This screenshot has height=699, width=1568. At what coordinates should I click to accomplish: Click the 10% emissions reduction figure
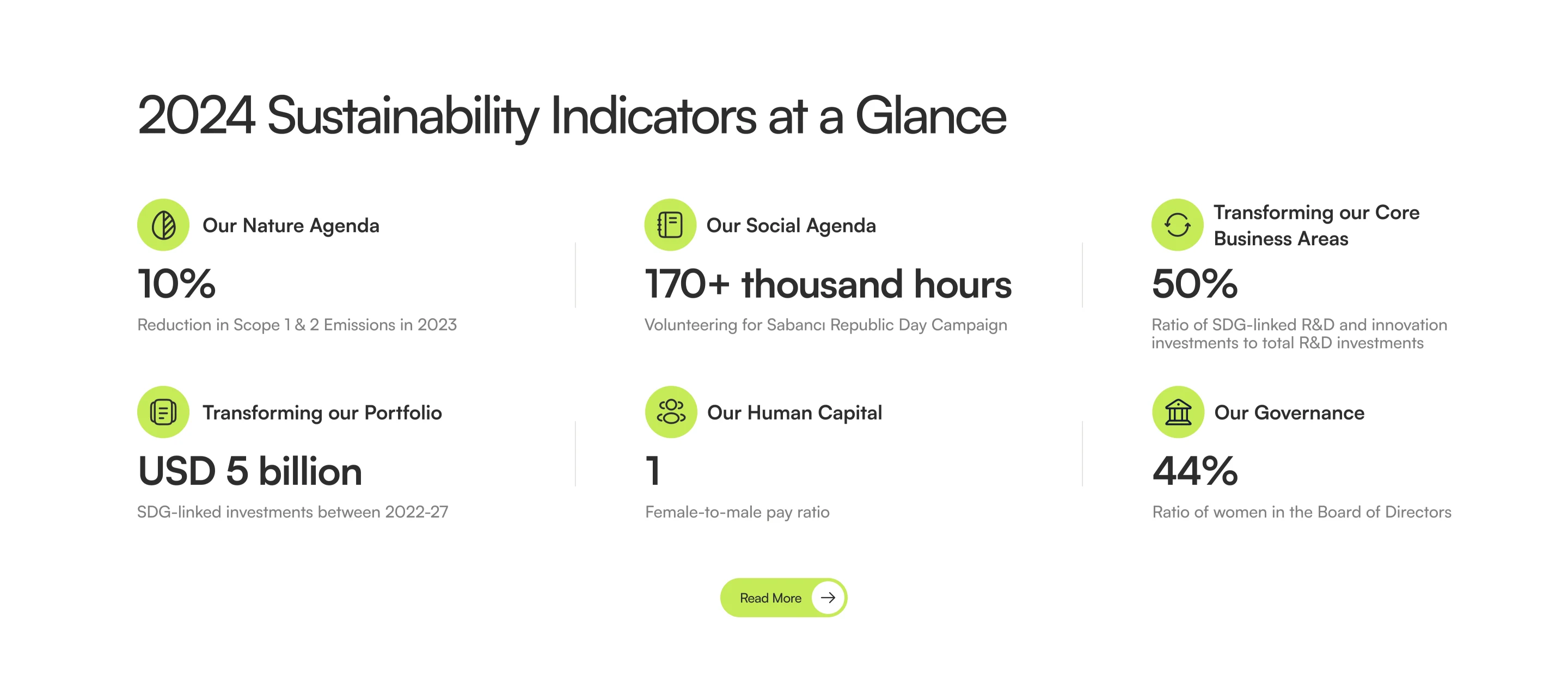(x=176, y=284)
